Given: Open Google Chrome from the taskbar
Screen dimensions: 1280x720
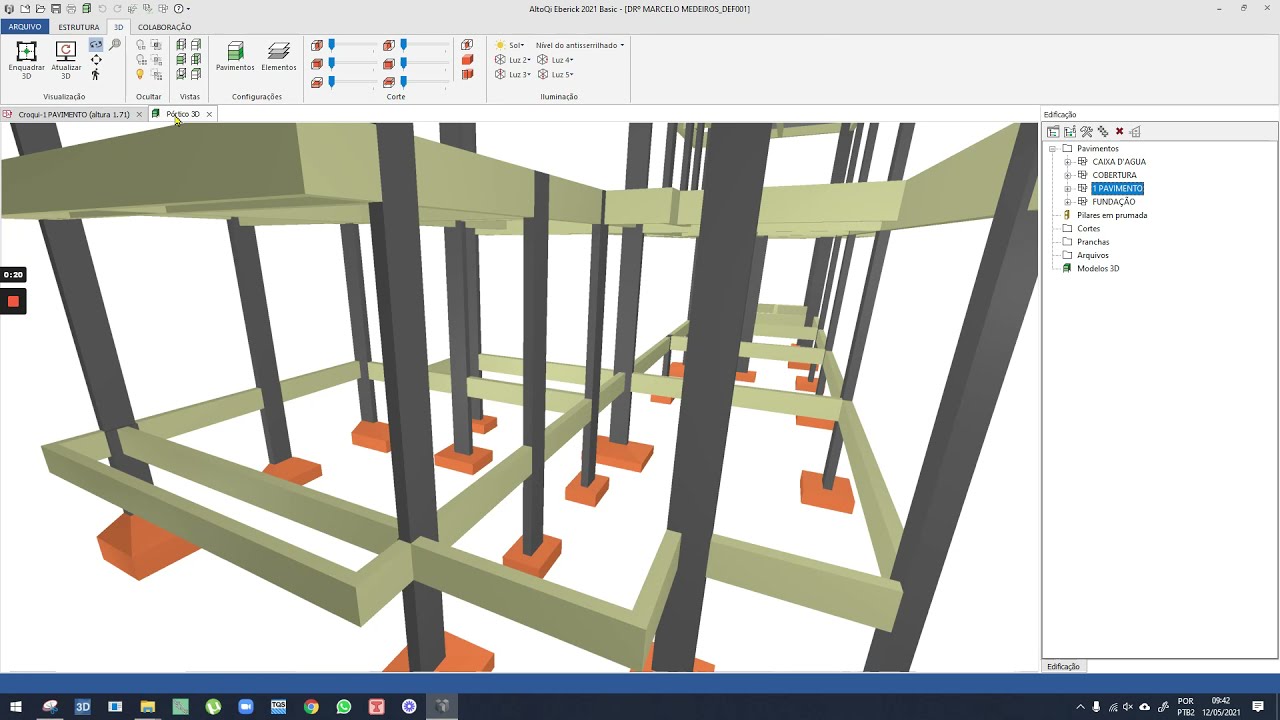Looking at the screenshot, I should 311,707.
